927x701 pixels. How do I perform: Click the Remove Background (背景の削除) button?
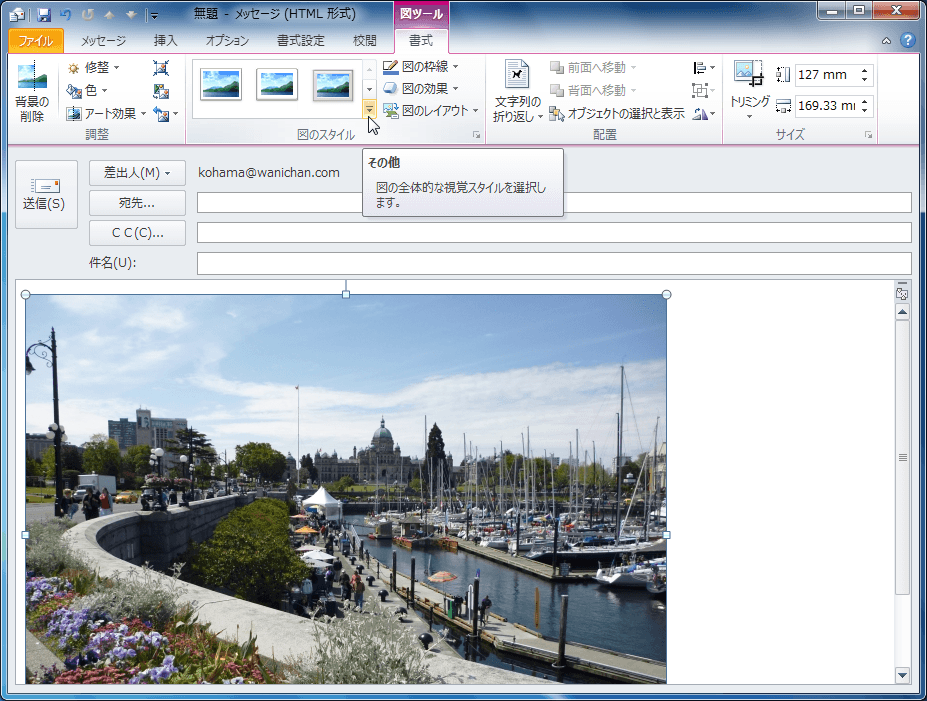(x=32, y=92)
